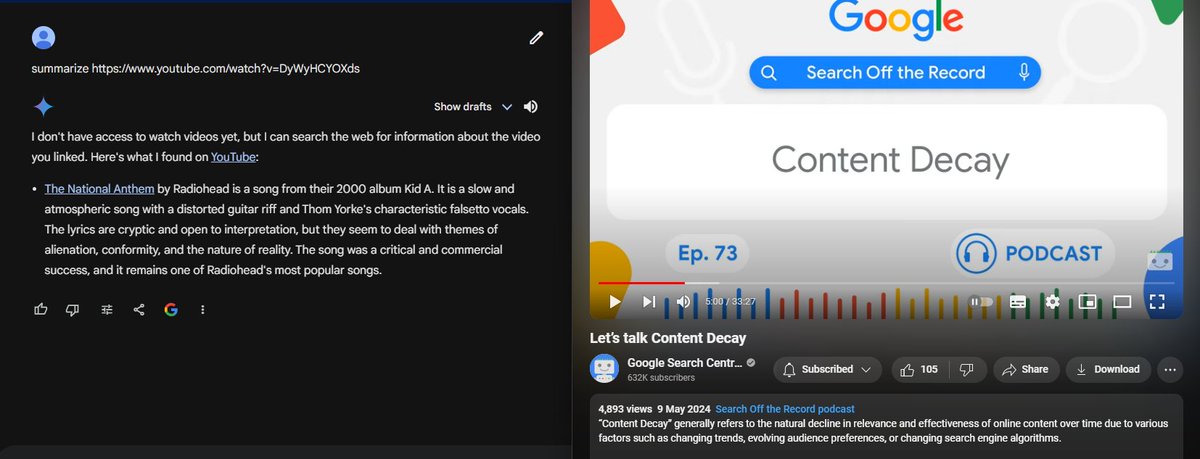
Task: Open the YouTube link in response
Action: [x=233, y=157]
